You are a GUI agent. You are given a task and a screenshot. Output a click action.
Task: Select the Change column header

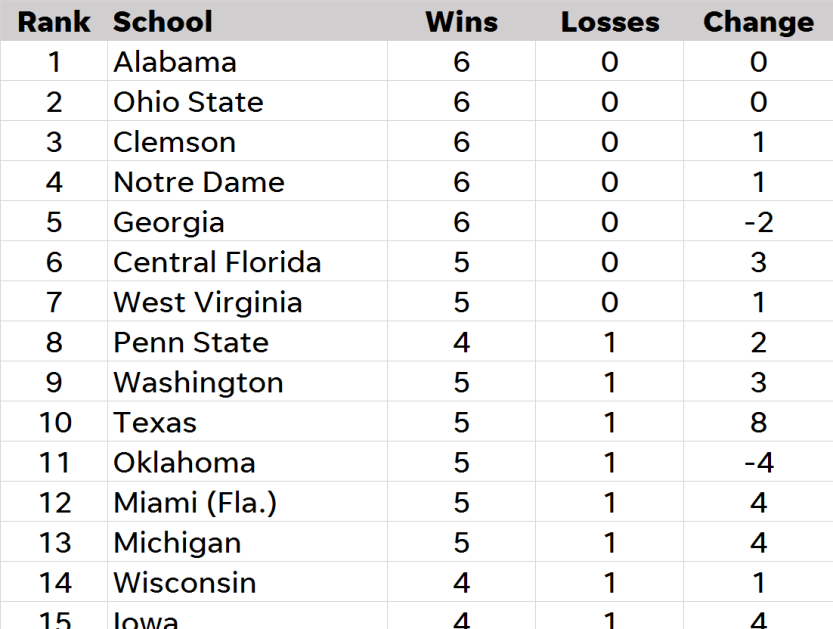pyautogui.click(x=758, y=22)
